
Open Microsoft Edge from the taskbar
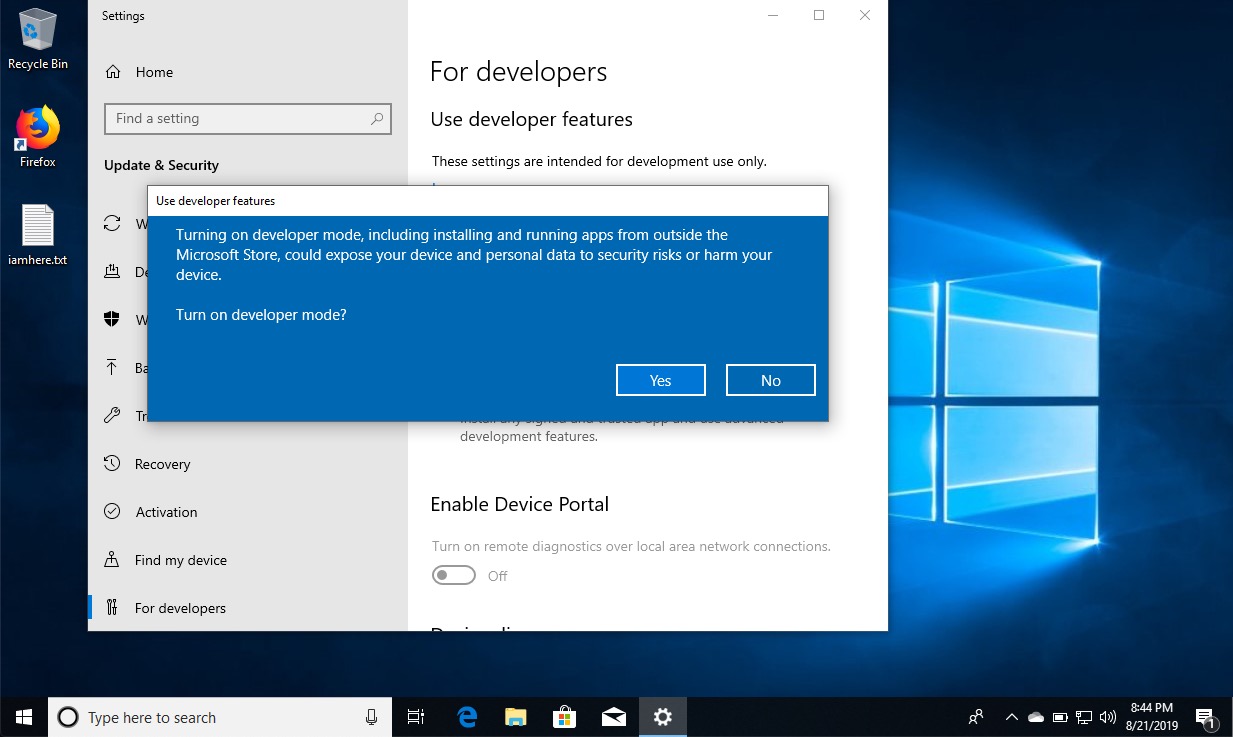coord(466,716)
